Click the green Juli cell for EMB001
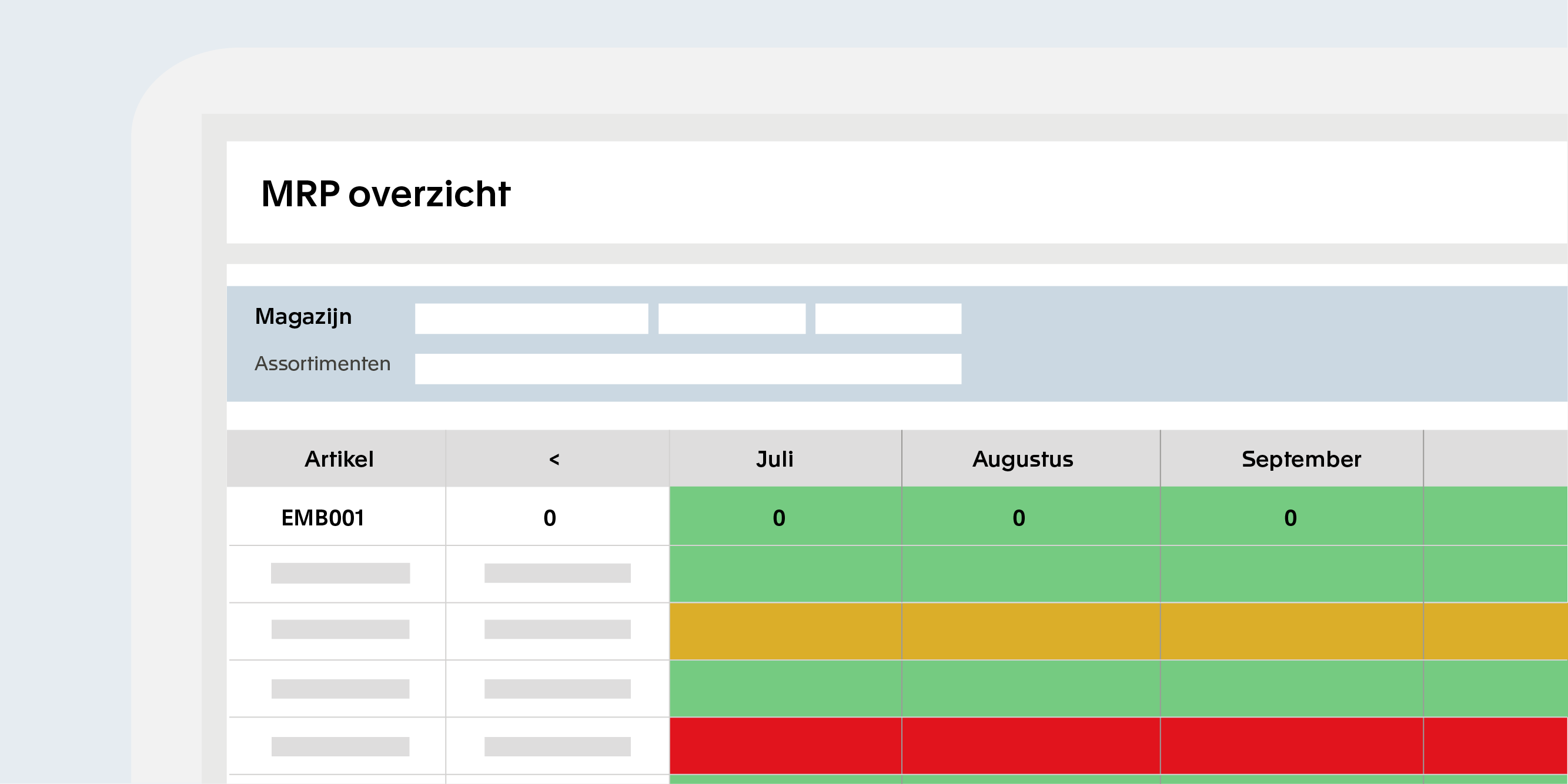The image size is (1568, 784). point(779,517)
